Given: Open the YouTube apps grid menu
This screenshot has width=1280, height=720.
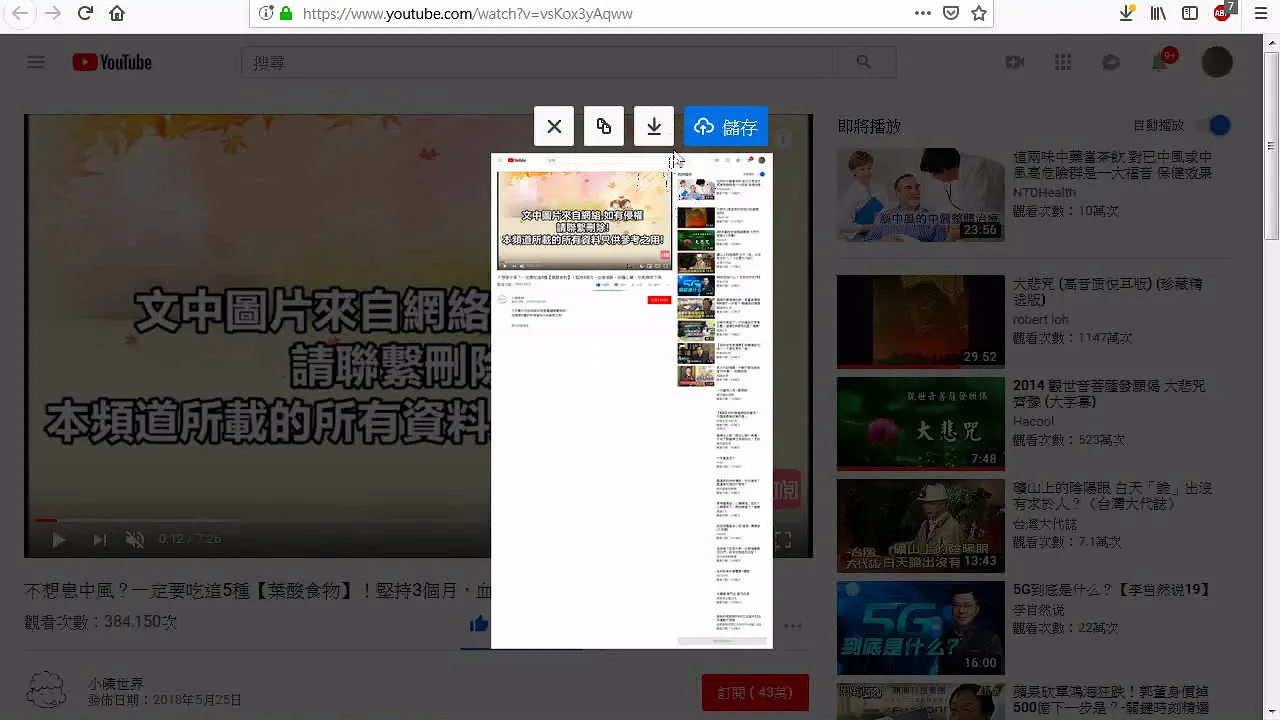Looking at the screenshot, I should click(1063, 62).
